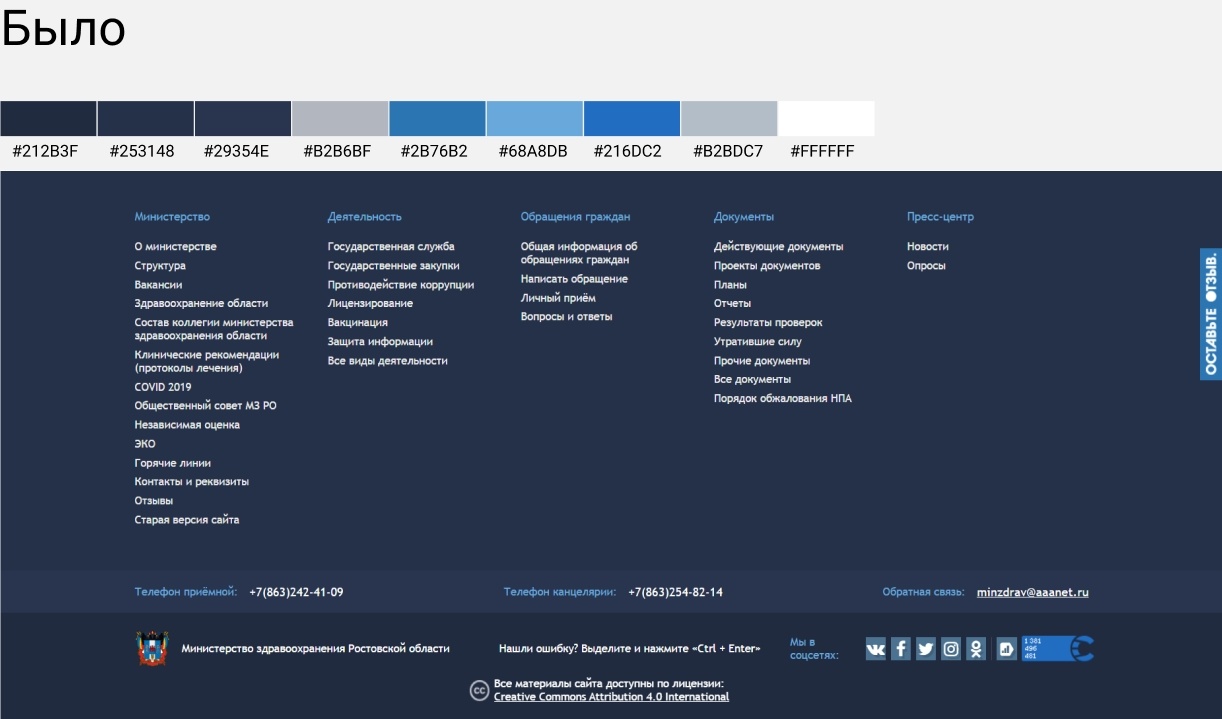
Task: Open the «Министерство» footer section heading
Action: click(x=172, y=217)
